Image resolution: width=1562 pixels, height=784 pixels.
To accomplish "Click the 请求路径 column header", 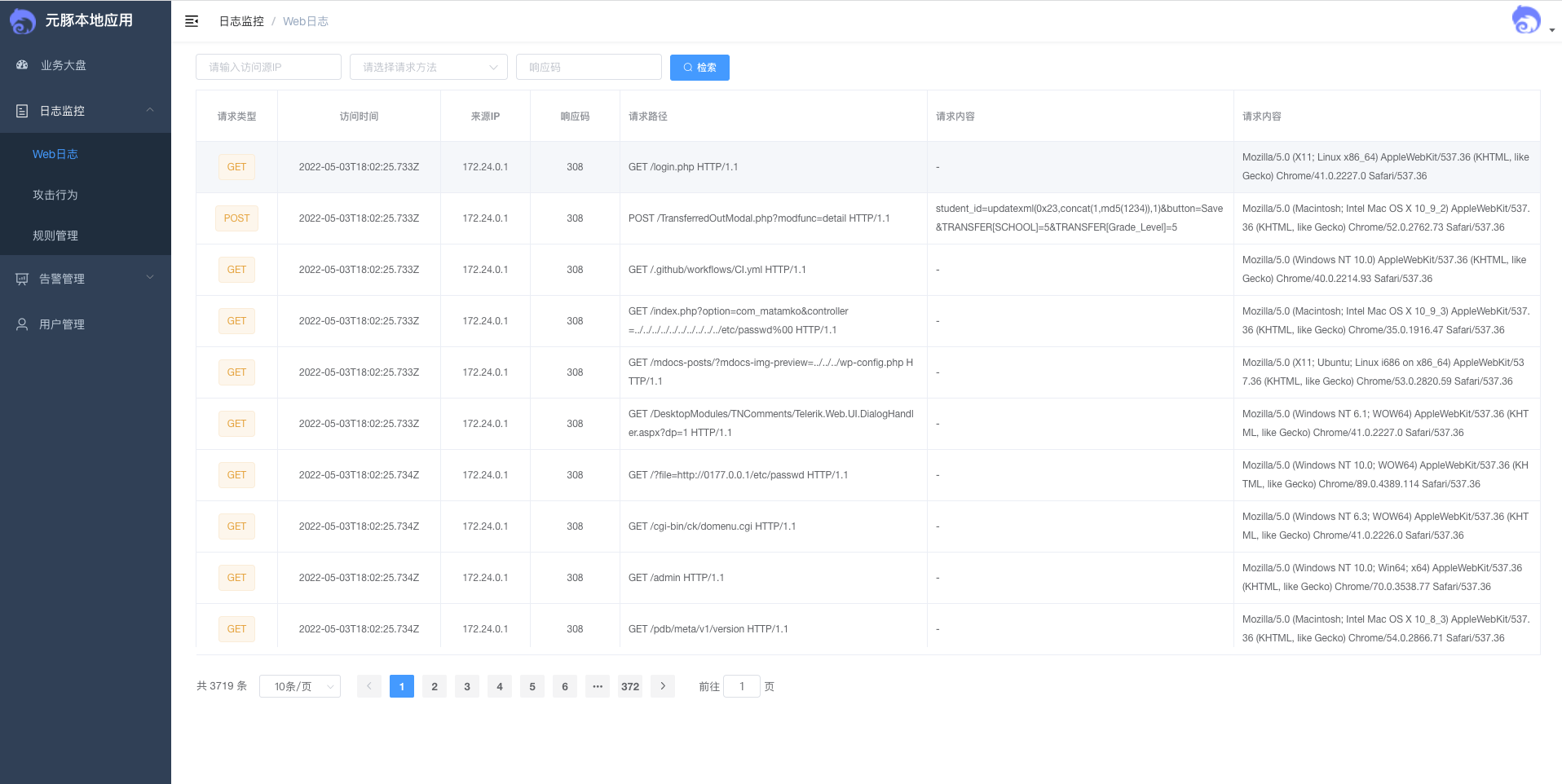I will click(x=774, y=117).
